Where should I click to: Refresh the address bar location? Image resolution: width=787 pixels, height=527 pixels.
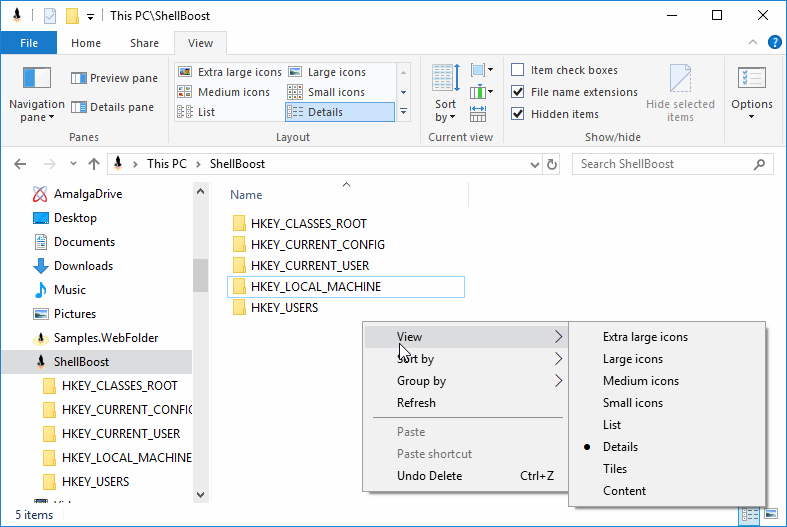pyautogui.click(x=552, y=164)
